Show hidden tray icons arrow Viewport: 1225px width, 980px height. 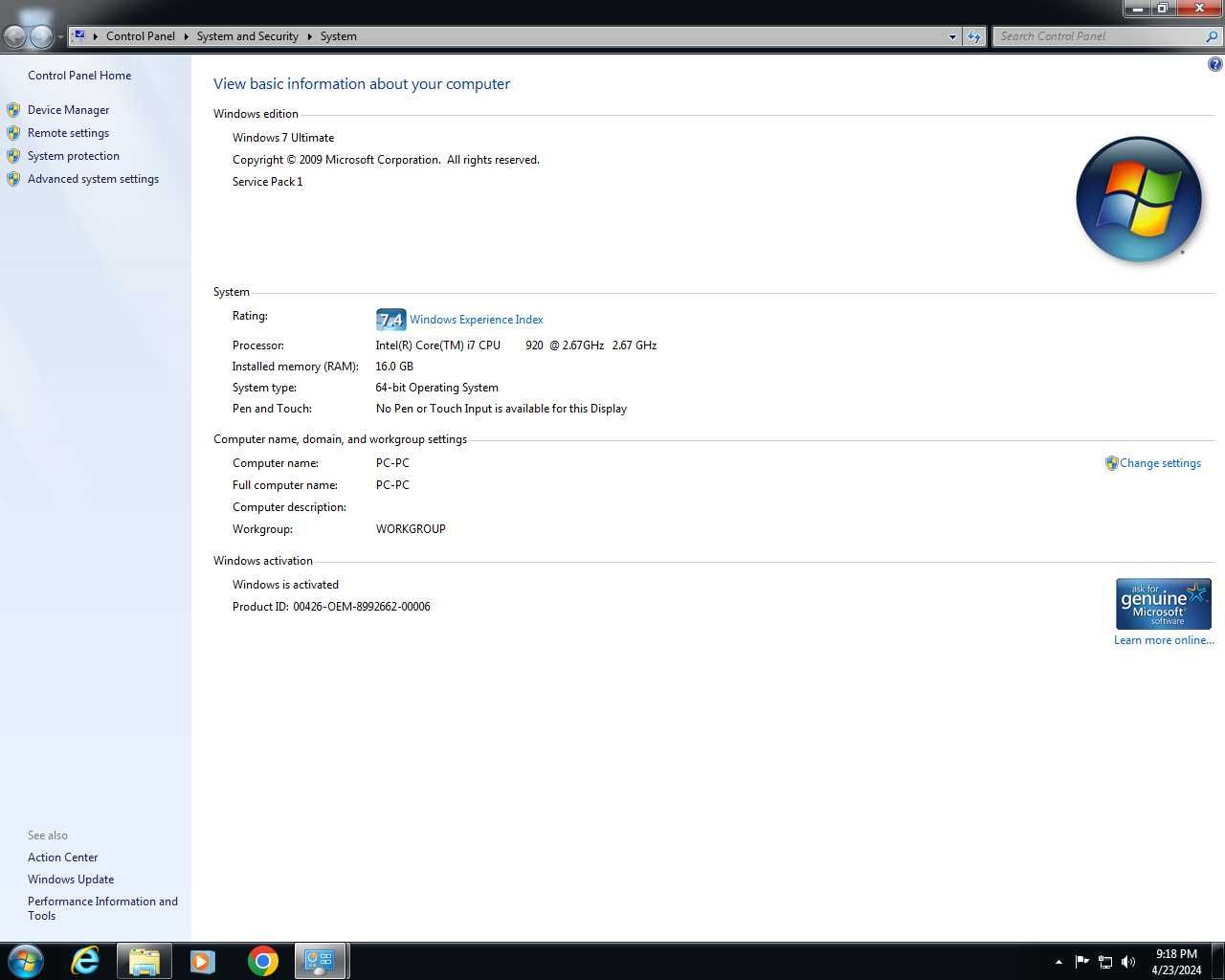point(1058,962)
